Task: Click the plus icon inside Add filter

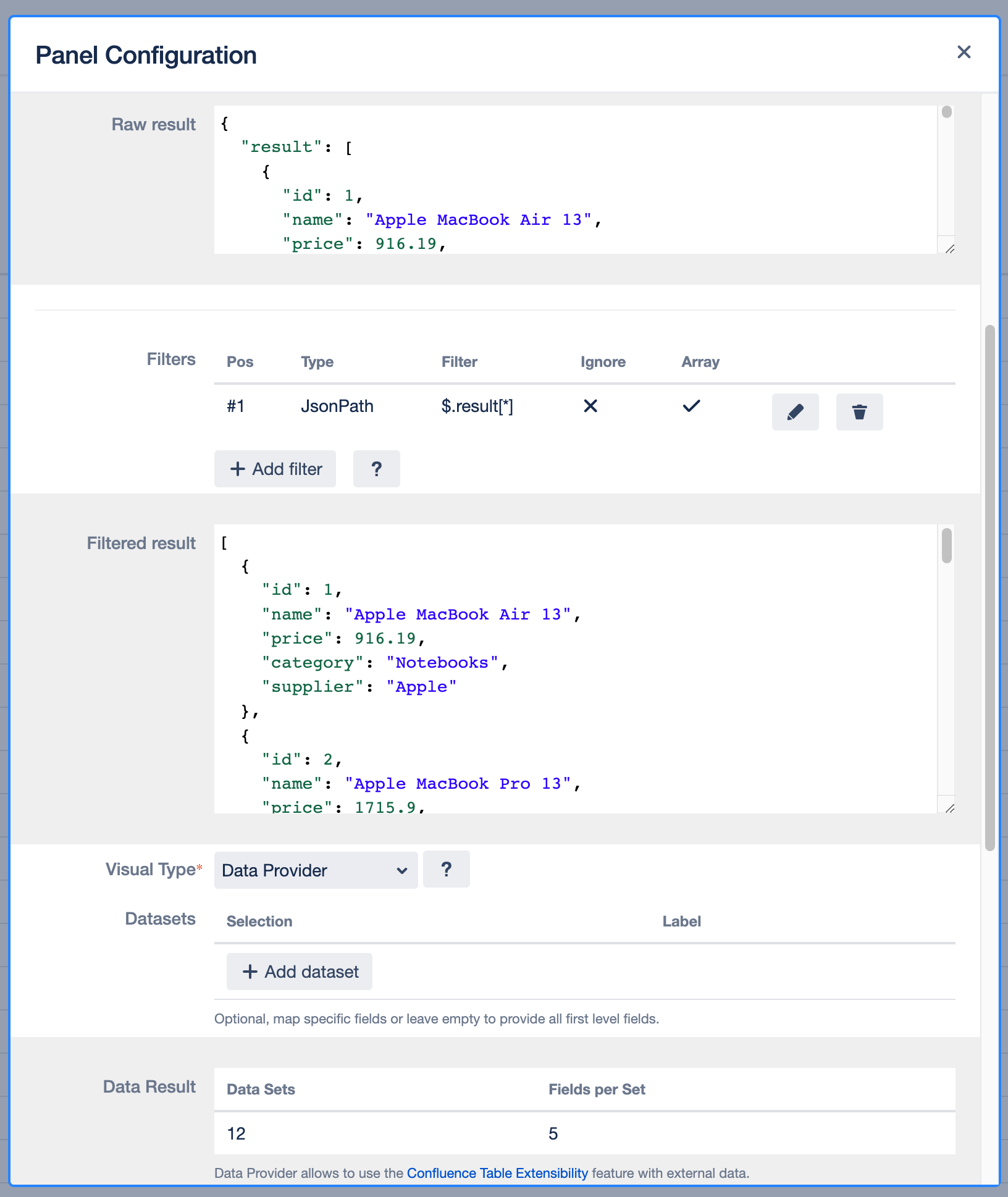Action: [x=238, y=469]
